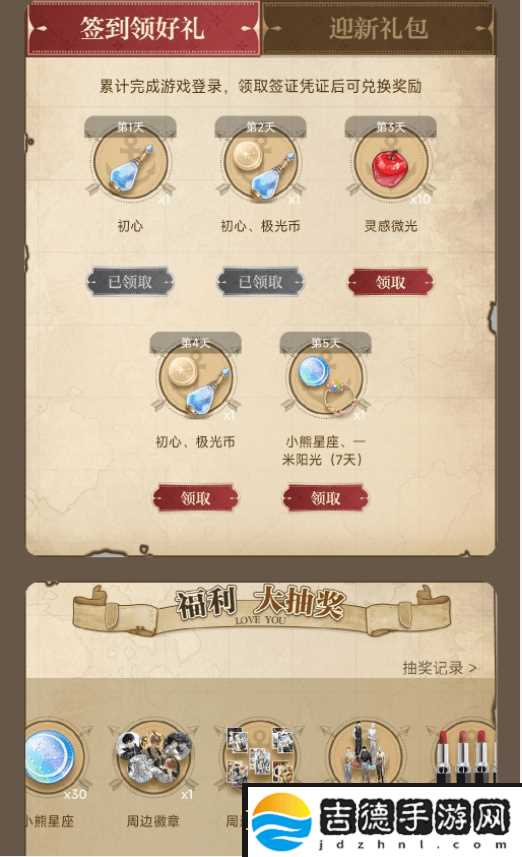Tap the lipstick set prize icon
Viewport: 522px width, 857px height.
click(466, 754)
